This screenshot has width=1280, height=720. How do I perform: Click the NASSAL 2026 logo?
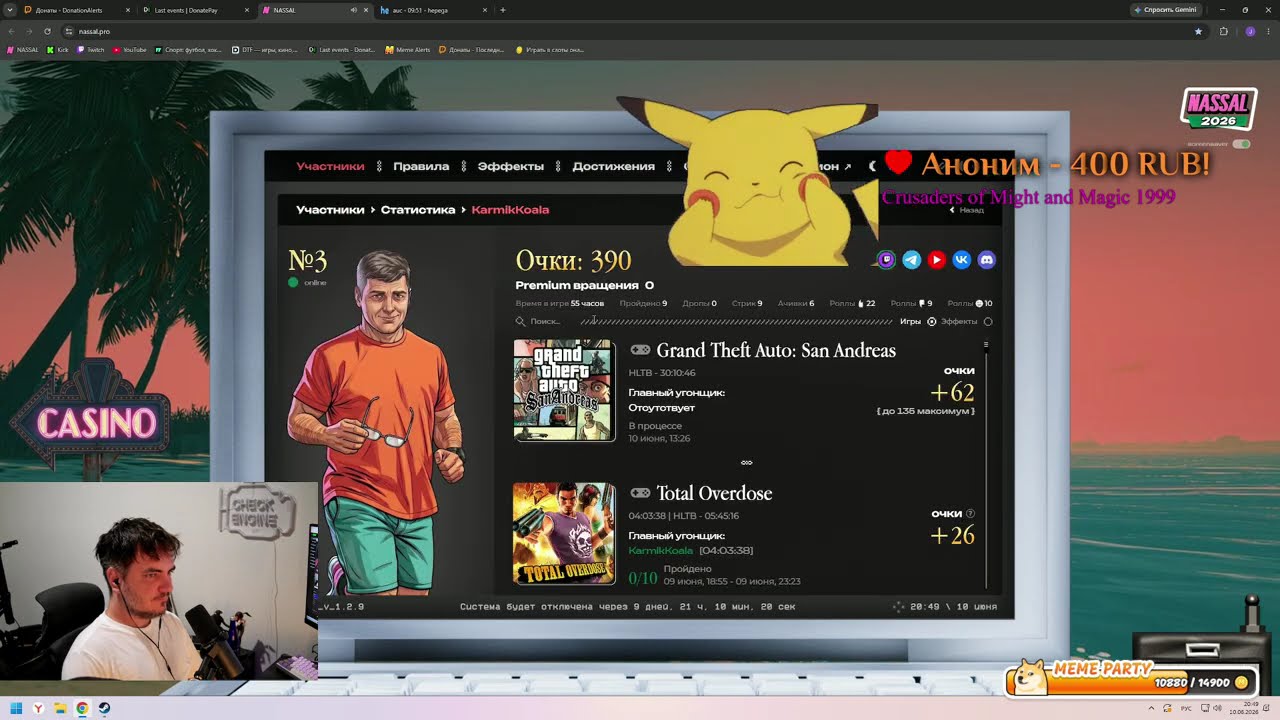[x=1218, y=108]
